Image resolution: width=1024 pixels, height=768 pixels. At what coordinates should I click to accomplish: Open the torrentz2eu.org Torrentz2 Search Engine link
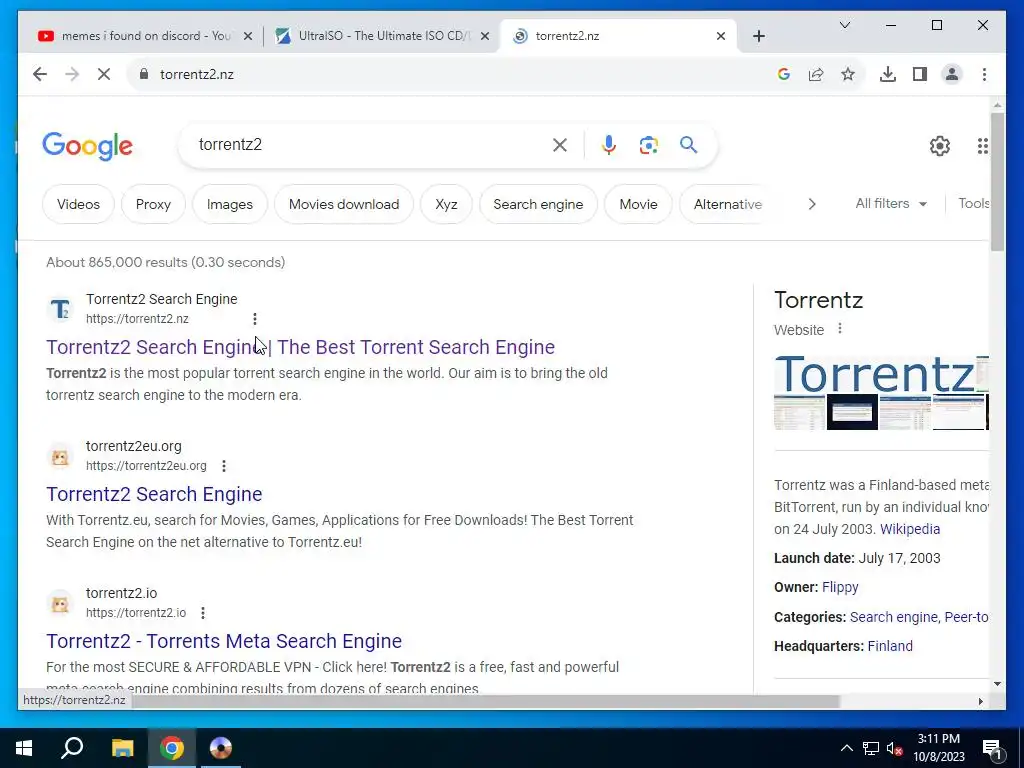(x=154, y=494)
